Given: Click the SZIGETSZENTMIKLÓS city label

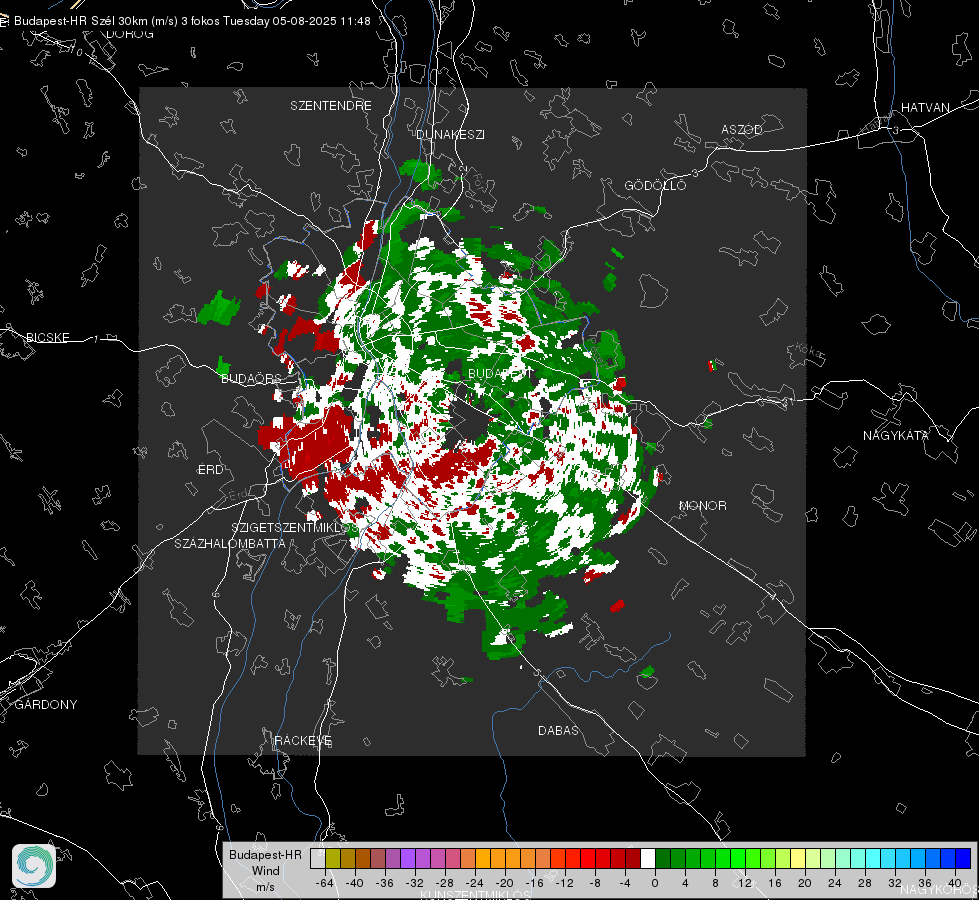Looking at the screenshot, I should coord(295,528).
